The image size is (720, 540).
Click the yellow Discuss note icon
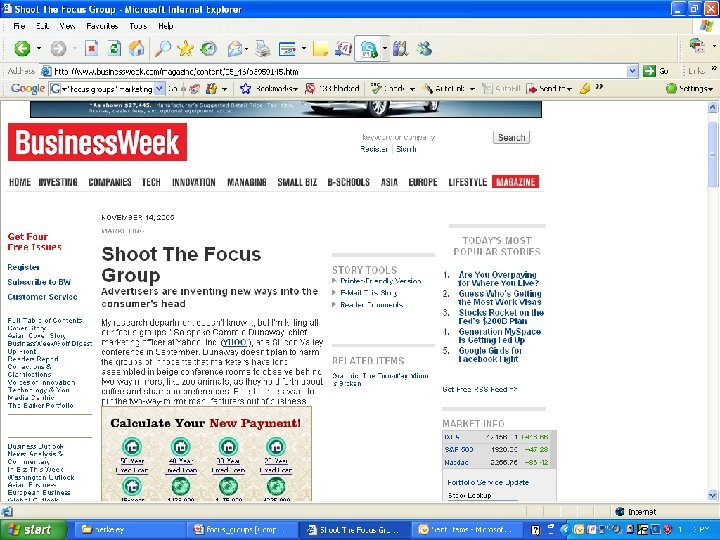321,48
